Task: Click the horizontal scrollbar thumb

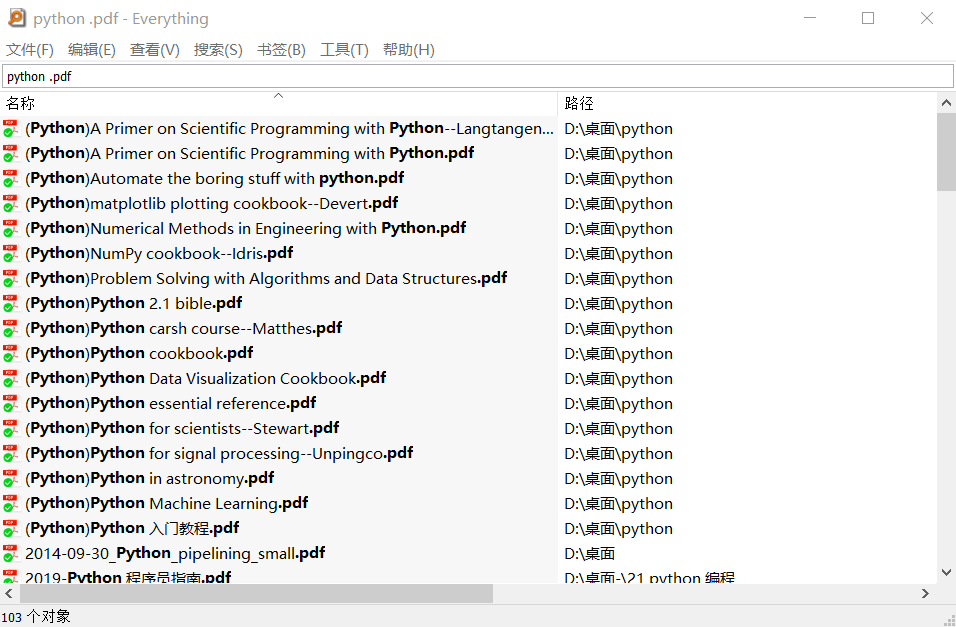Action: click(x=256, y=594)
